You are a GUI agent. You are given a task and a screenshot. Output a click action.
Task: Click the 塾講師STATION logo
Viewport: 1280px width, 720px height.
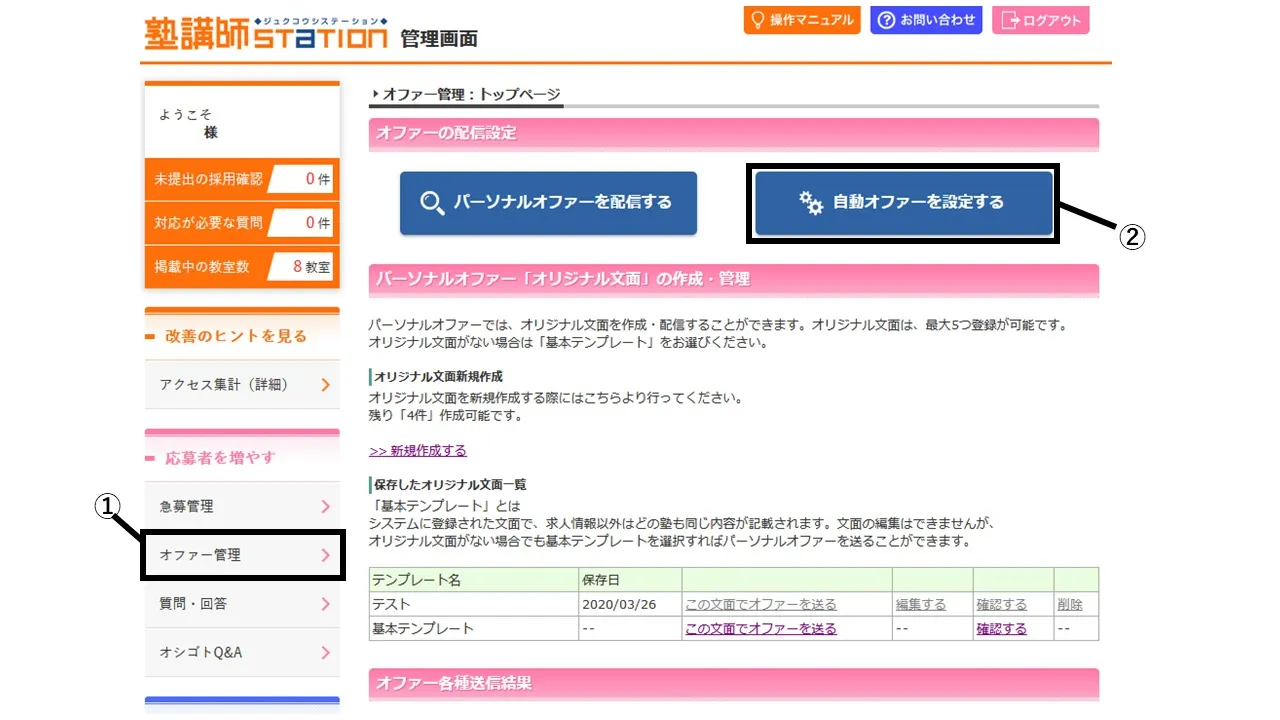[265, 34]
